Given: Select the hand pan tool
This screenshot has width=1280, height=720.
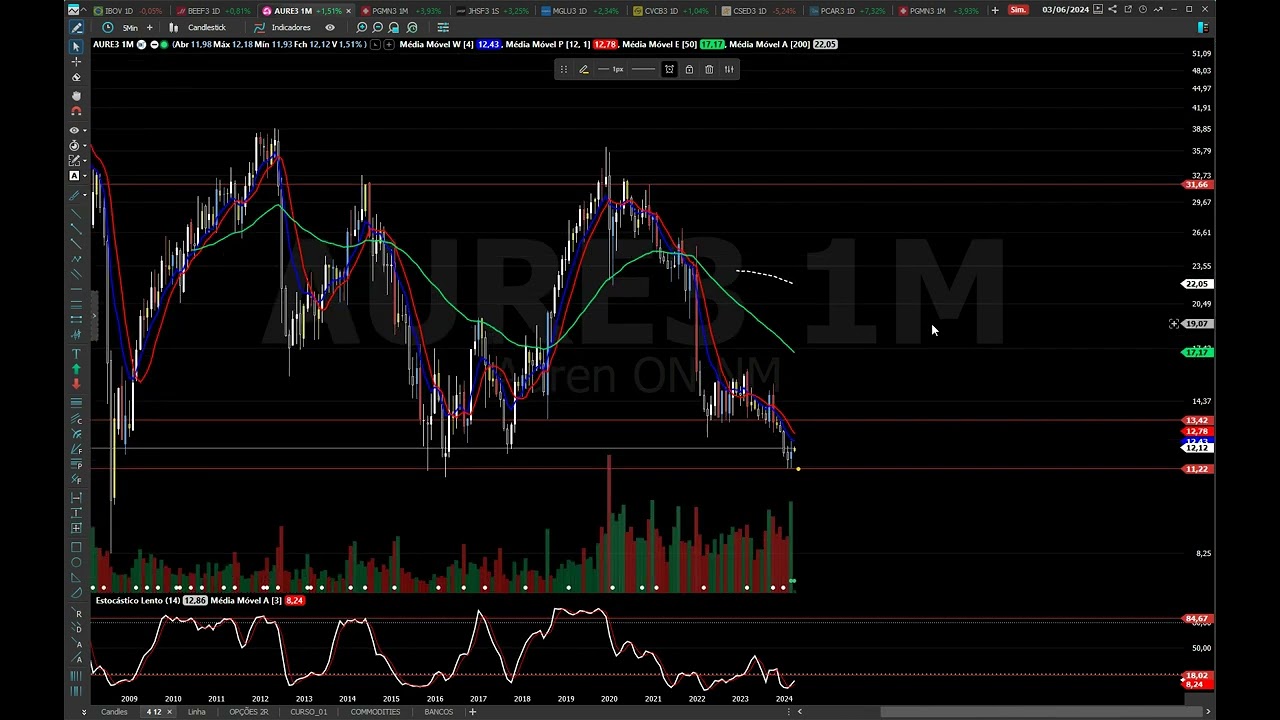Looking at the screenshot, I should pos(76,96).
